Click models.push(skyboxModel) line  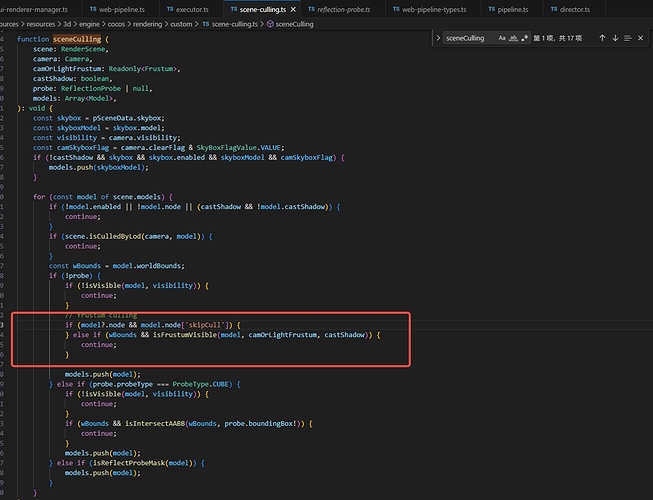pos(98,167)
